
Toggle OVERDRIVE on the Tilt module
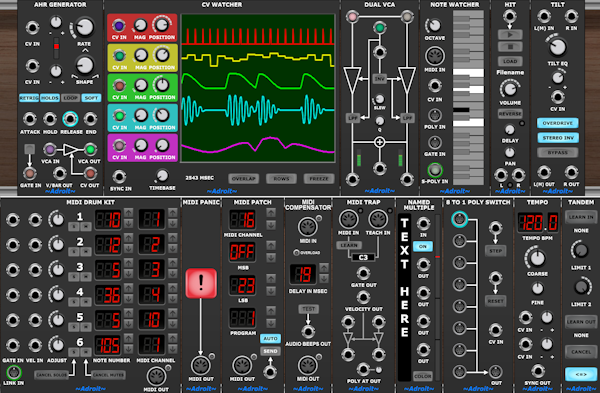coord(558,123)
